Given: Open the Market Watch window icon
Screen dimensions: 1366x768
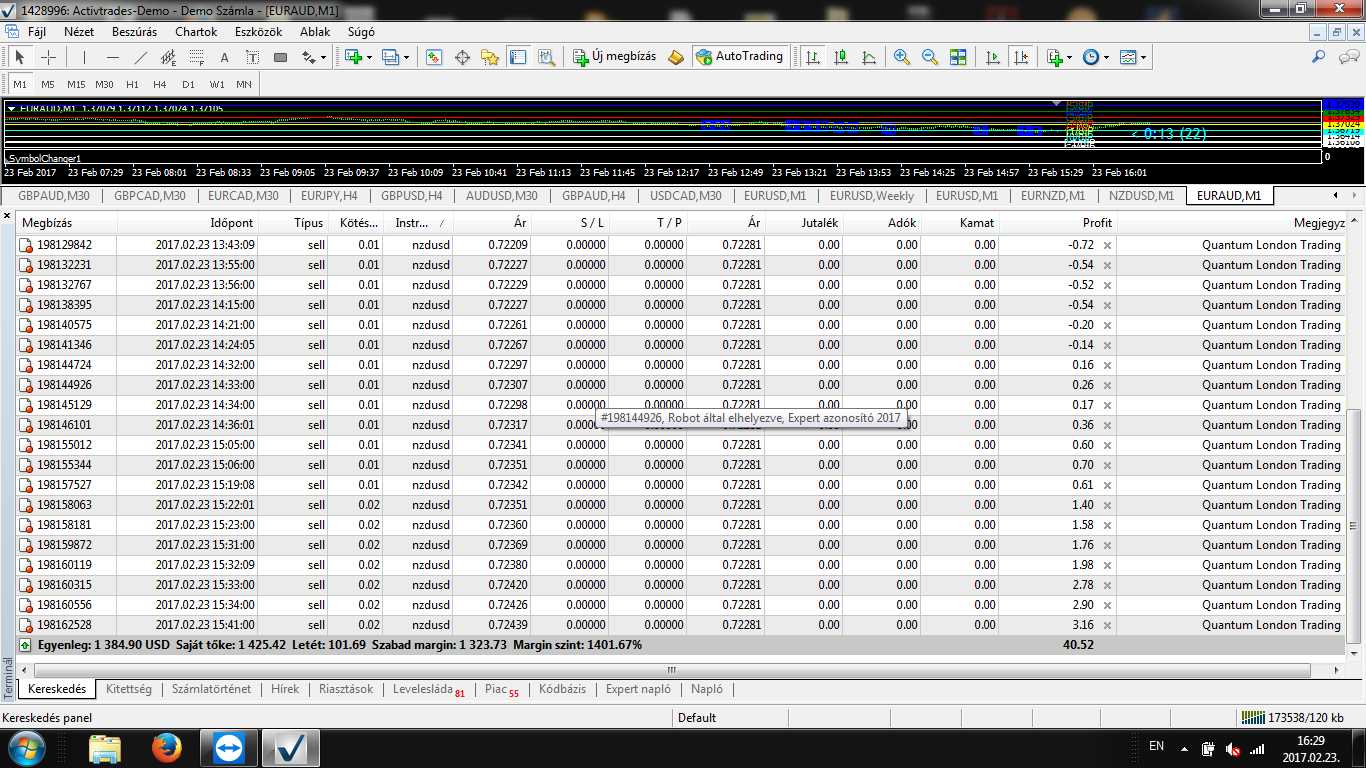Looking at the screenshot, I should tap(434, 57).
